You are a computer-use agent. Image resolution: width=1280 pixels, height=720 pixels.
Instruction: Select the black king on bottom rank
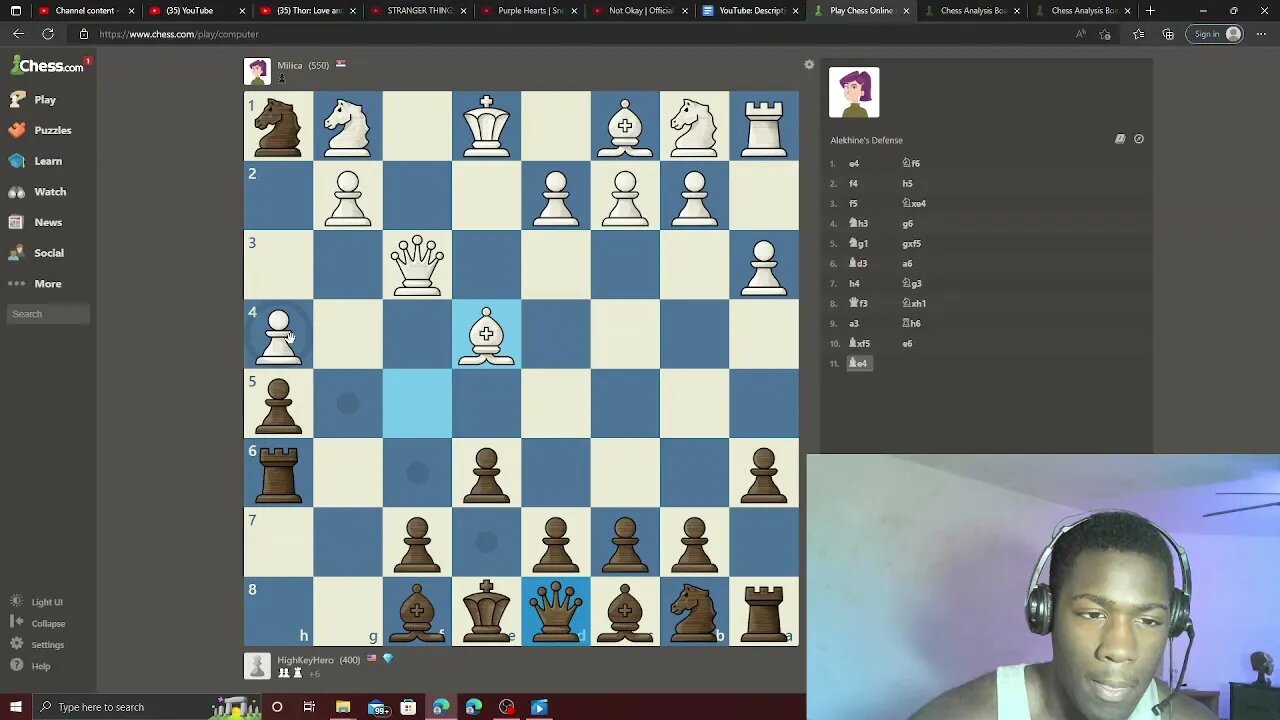pos(486,611)
